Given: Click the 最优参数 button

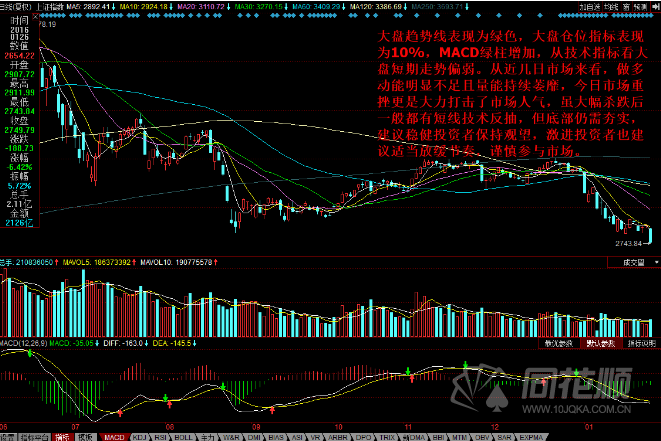Looking at the screenshot, I should 555,343.
